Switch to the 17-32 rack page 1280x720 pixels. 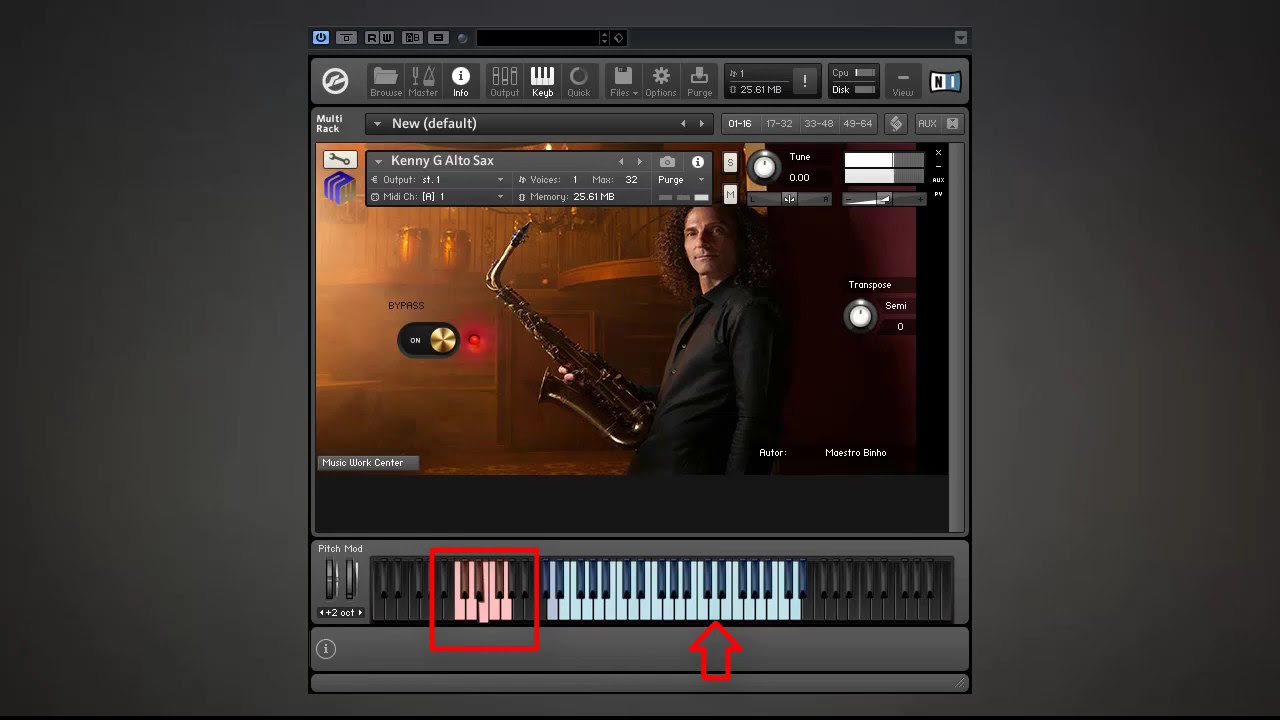778,124
